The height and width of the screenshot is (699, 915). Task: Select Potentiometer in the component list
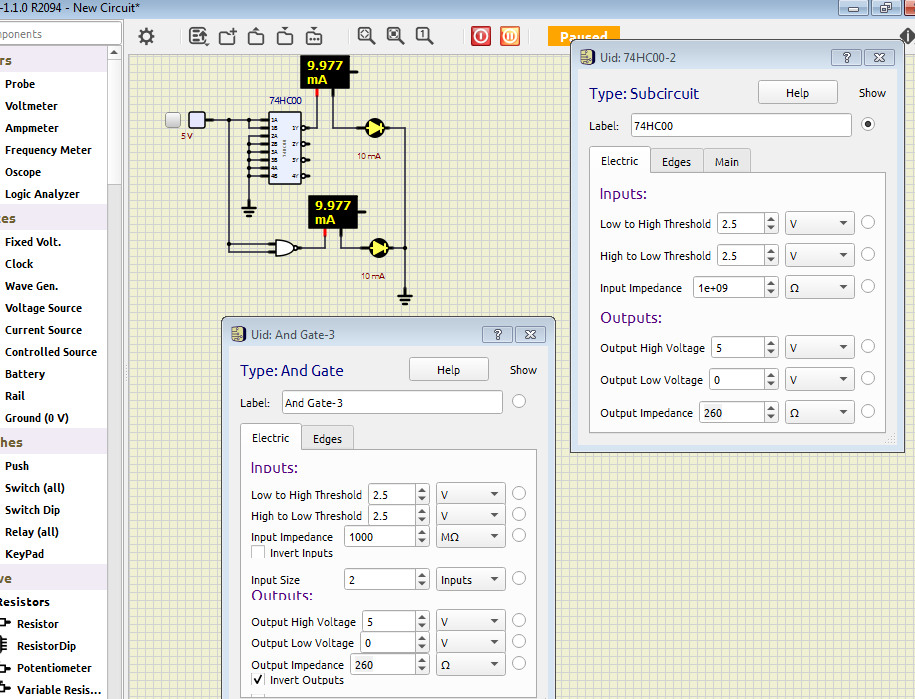pos(54,668)
